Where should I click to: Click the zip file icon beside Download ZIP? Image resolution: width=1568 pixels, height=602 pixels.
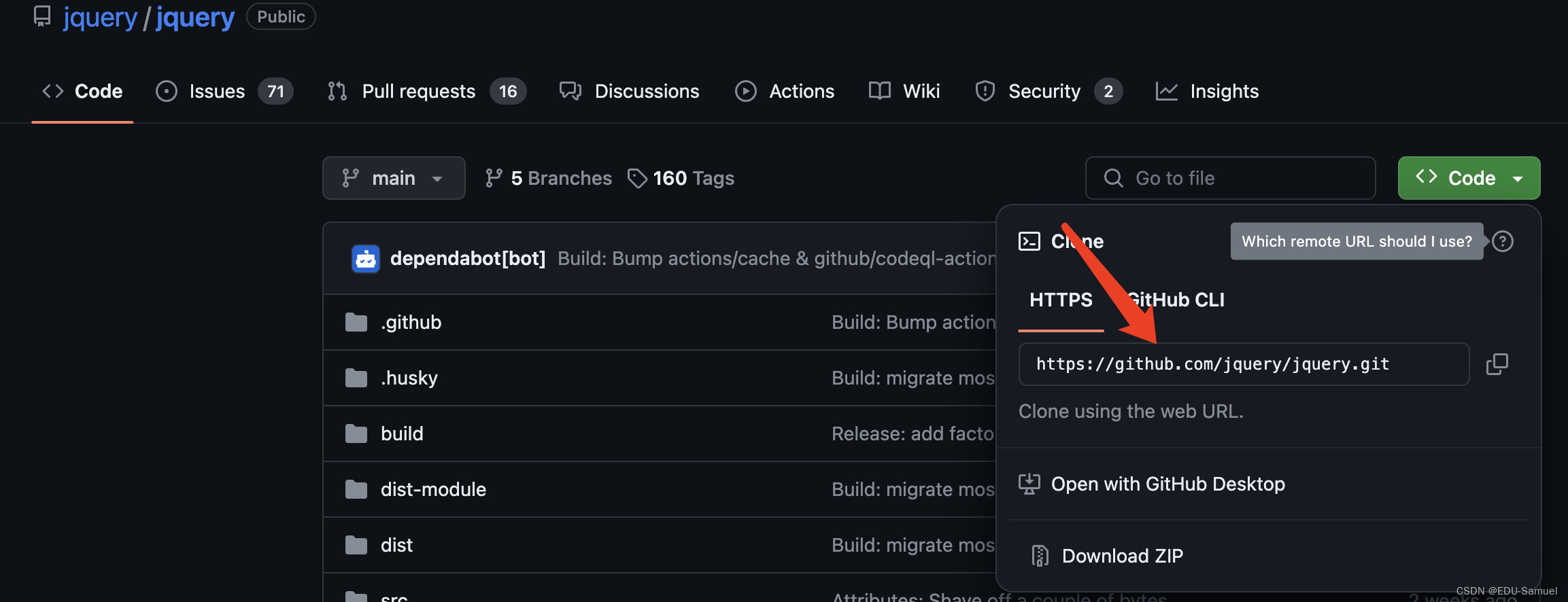pyautogui.click(x=1040, y=556)
